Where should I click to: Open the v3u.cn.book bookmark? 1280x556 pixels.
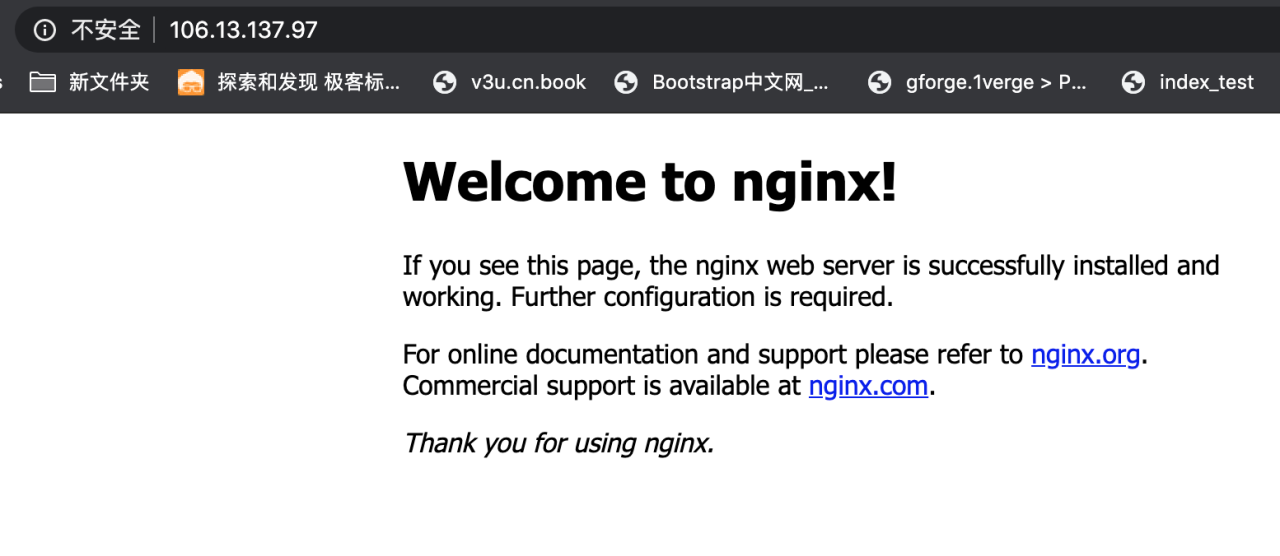510,82
